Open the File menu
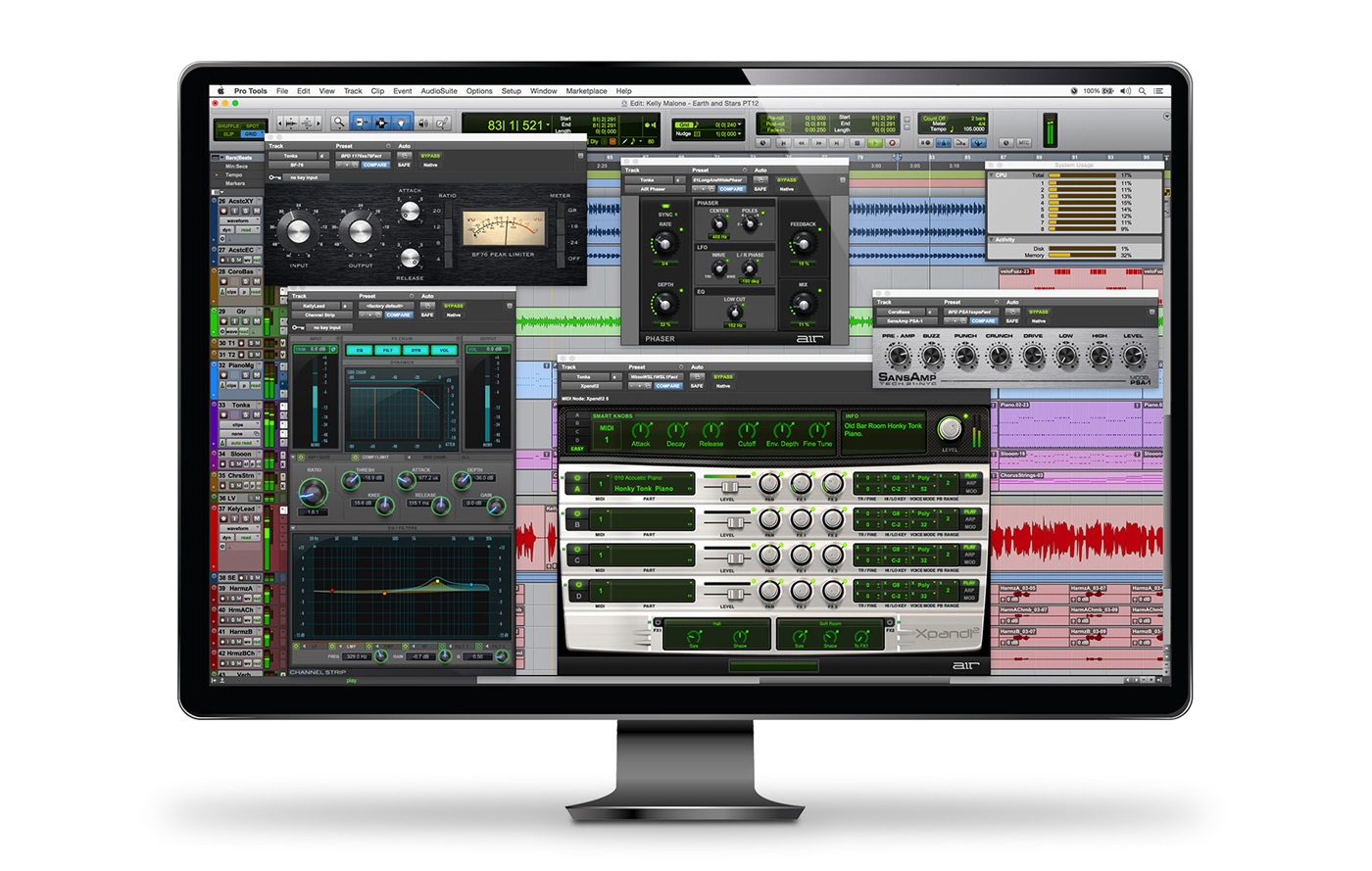1372x871 pixels. click(x=282, y=91)
